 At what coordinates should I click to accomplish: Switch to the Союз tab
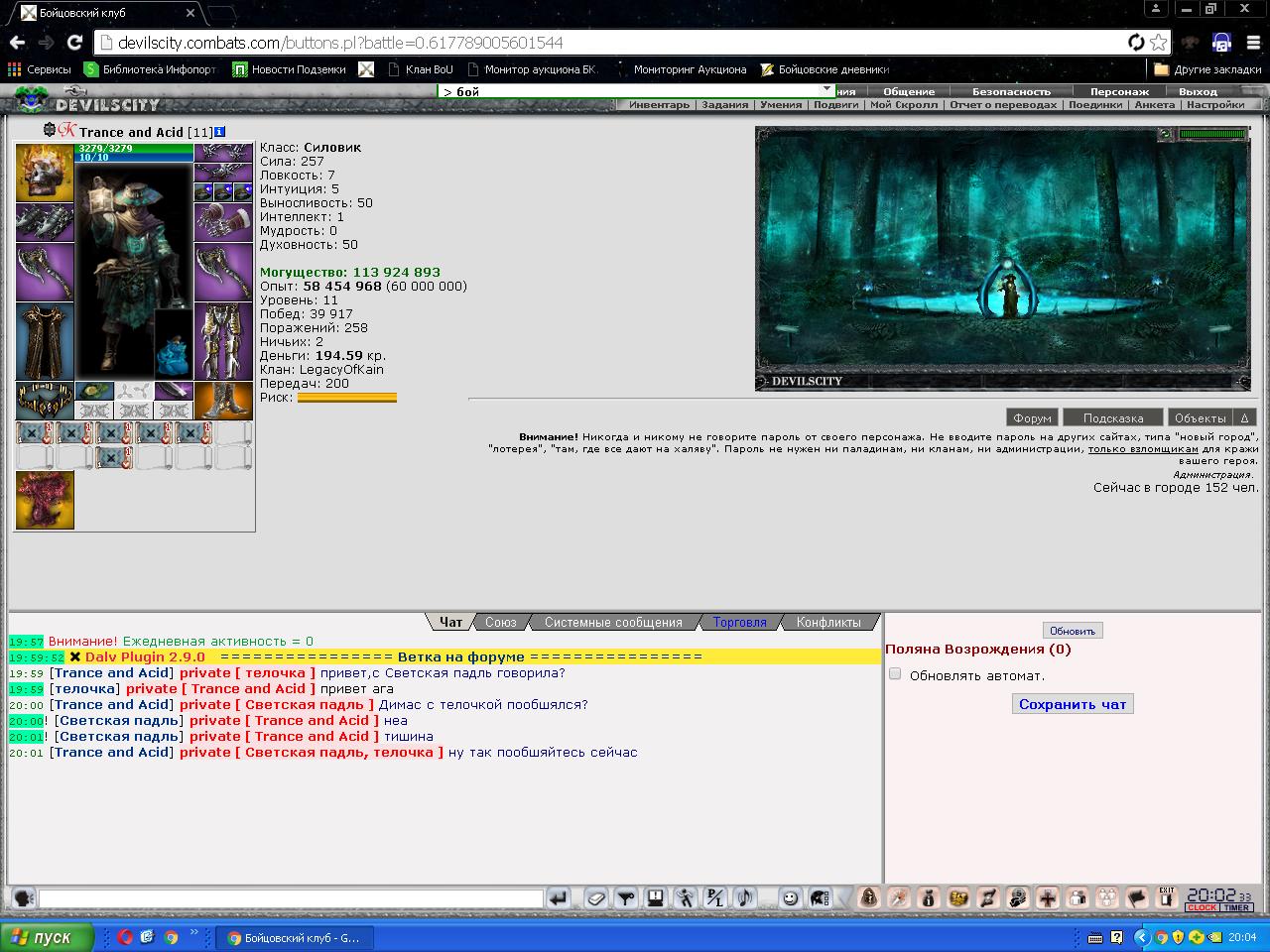pos(500,622)
